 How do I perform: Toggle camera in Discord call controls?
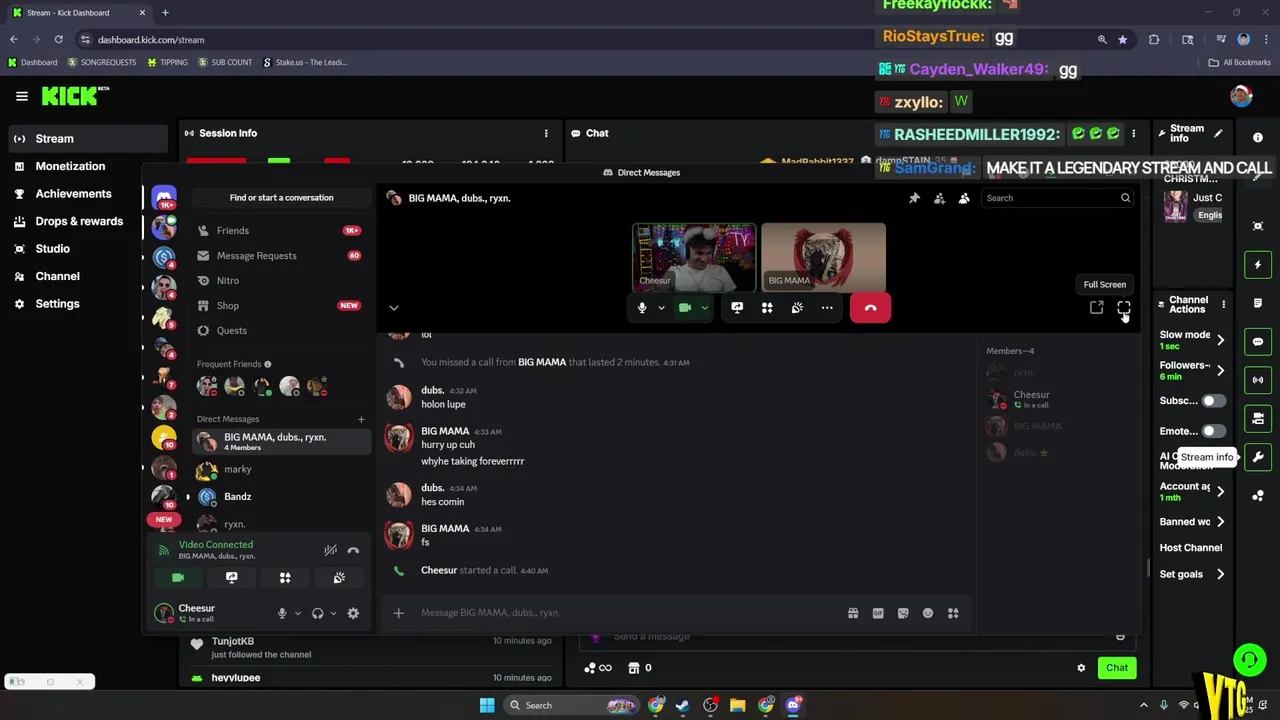(x=685, y=308)
